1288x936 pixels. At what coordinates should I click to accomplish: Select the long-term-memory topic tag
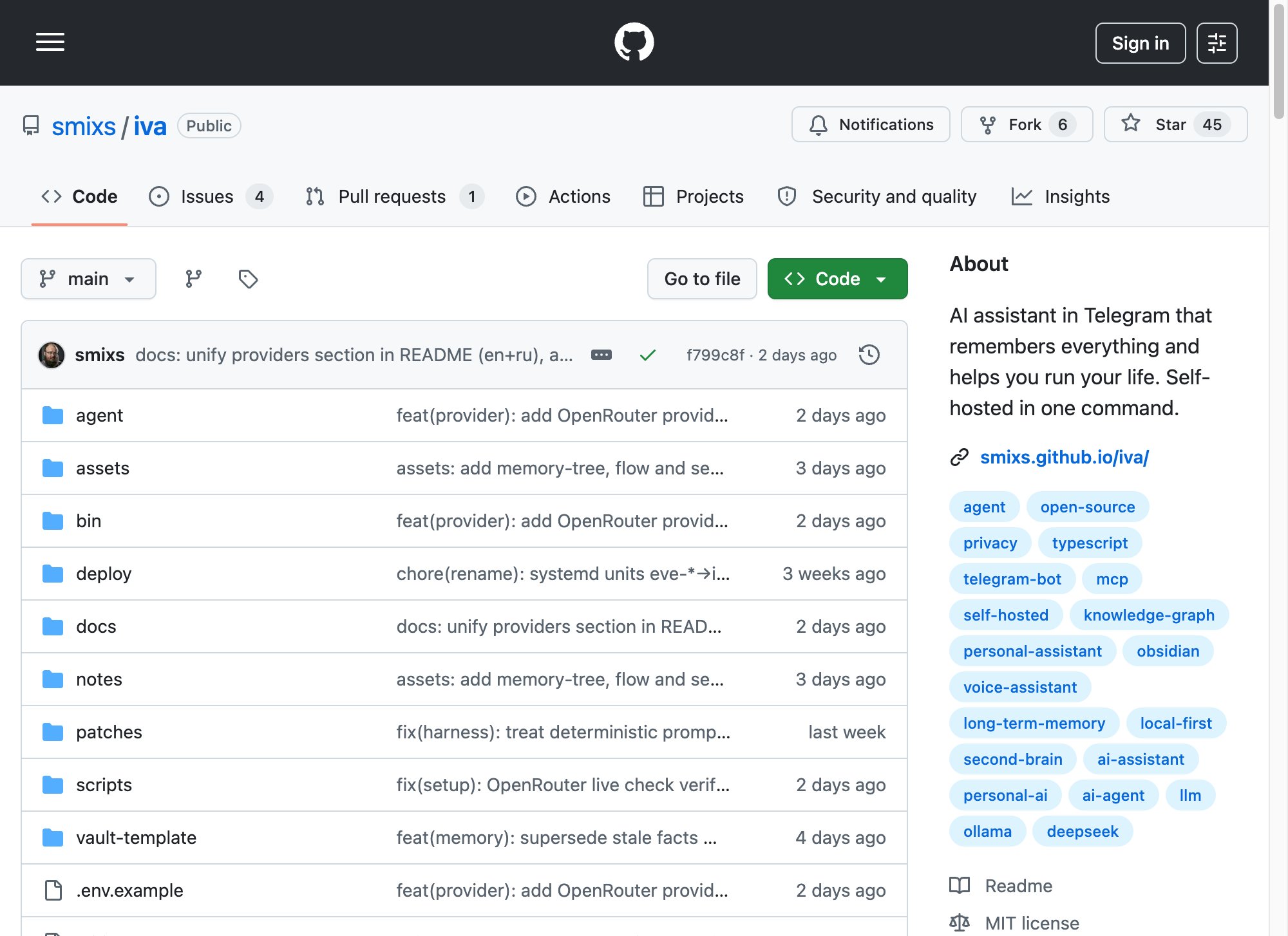pyautogui.click(x=1034, y=723)
